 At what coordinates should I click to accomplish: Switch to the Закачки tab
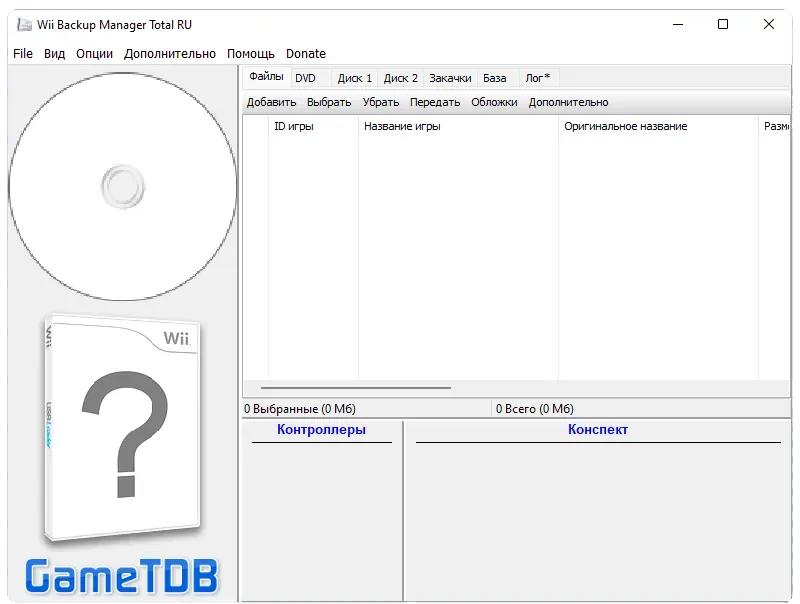coord(450,78)
